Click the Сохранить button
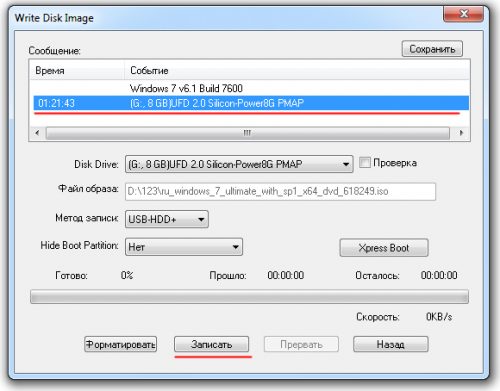500x391 pixels. click(432, 49)
